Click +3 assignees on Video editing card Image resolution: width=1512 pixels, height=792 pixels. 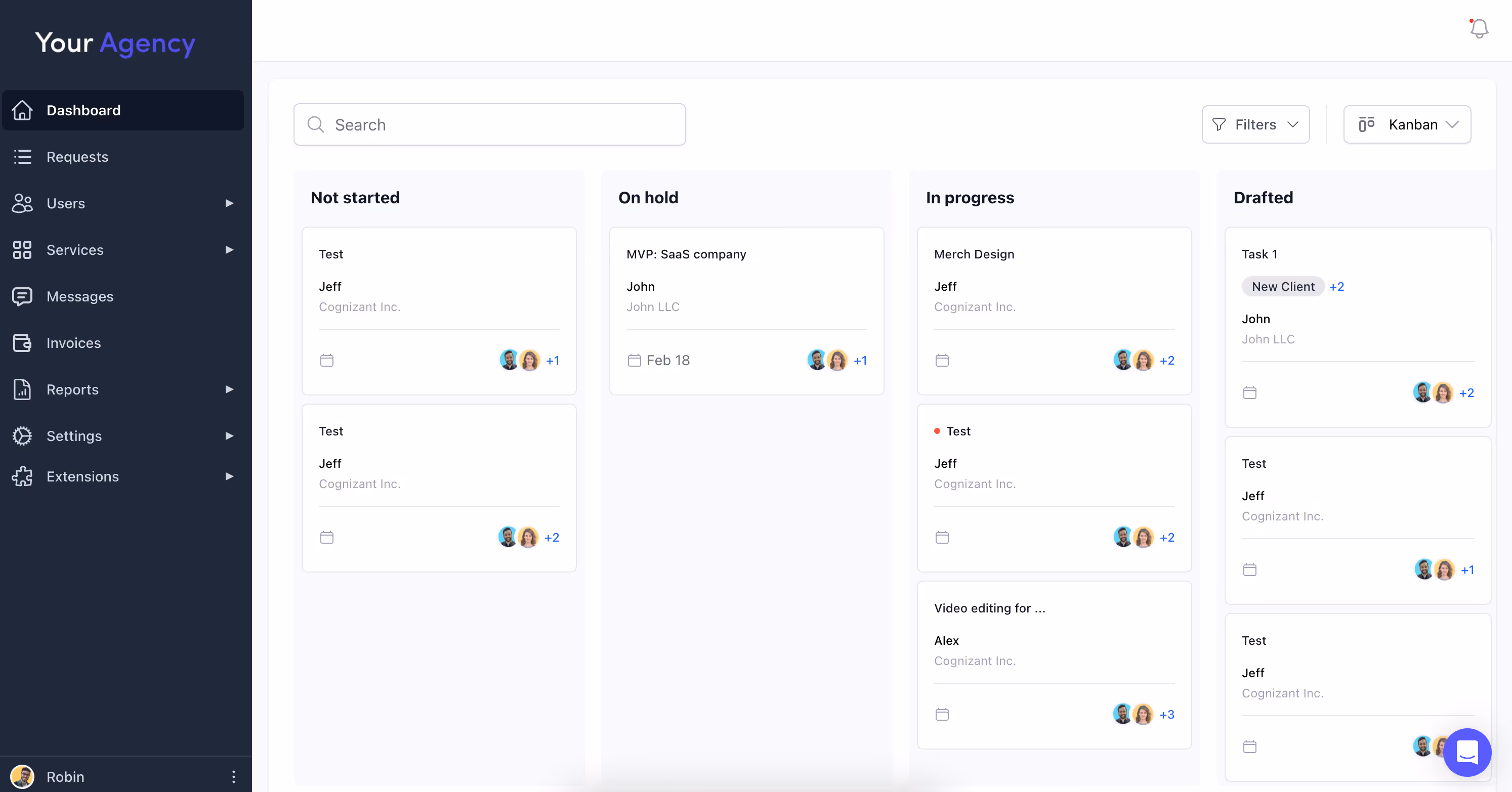point(1167,714)
